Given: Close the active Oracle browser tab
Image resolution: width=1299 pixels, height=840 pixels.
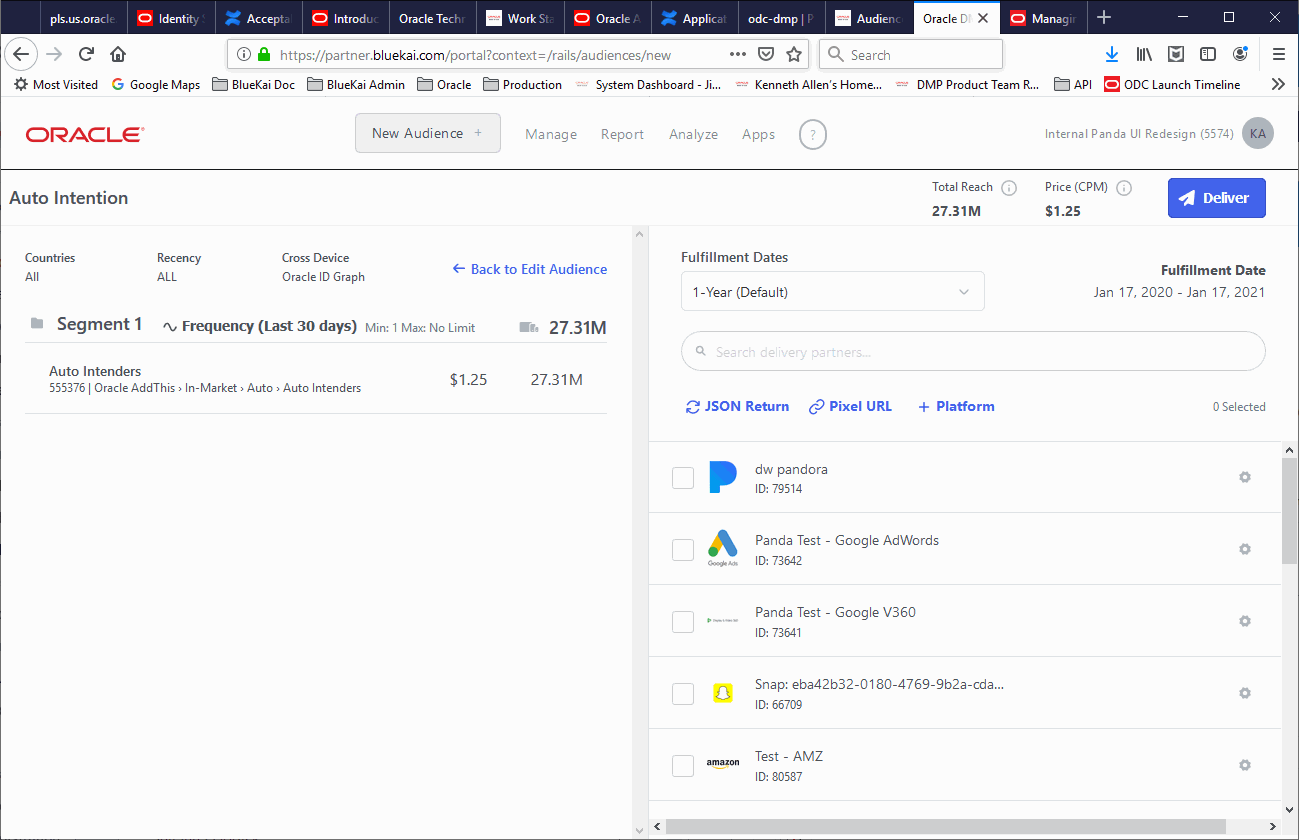Looking at the screenshot, I should (985, 18).
